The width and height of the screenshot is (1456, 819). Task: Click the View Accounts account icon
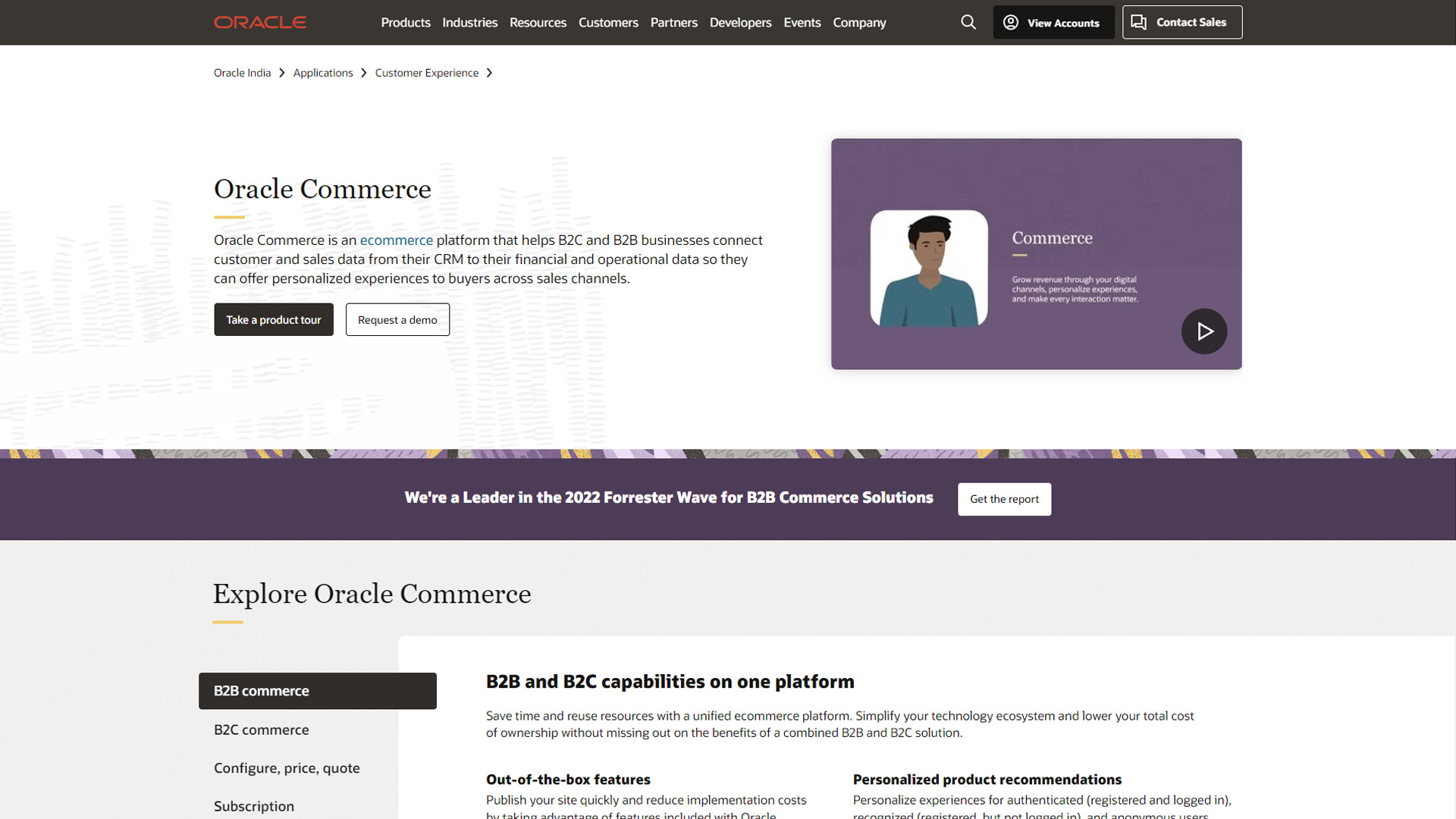click(1010, 22)
